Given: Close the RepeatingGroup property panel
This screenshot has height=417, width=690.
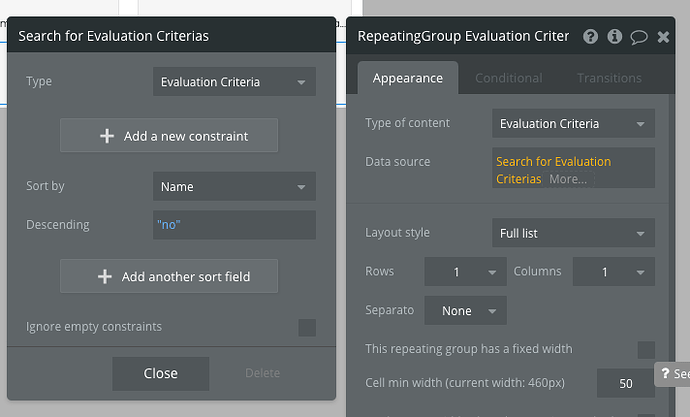Looking at the screenshot, I should coord(664,37).
